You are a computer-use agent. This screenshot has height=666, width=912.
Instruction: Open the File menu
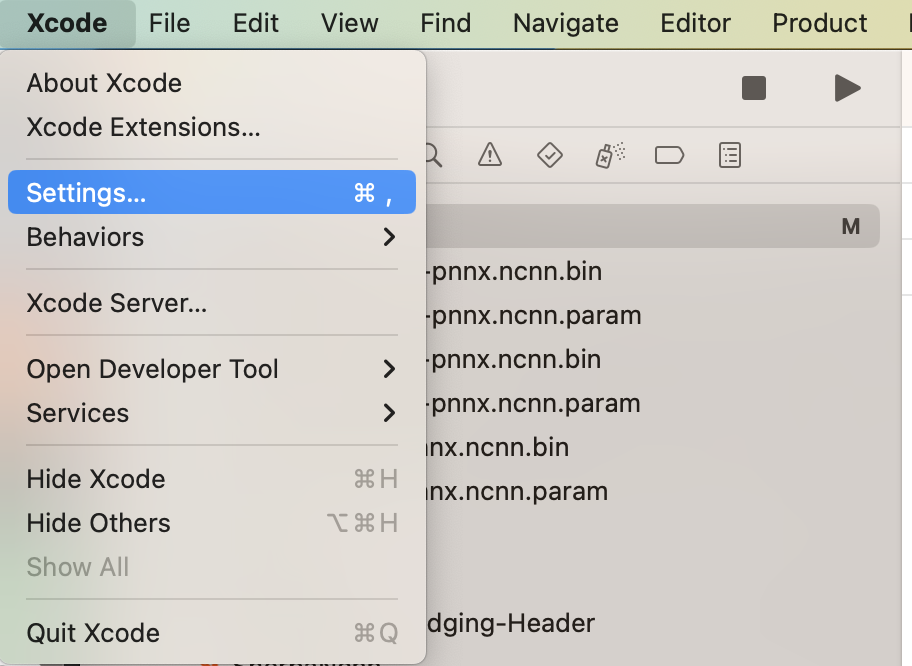click(x=169, y=23)
